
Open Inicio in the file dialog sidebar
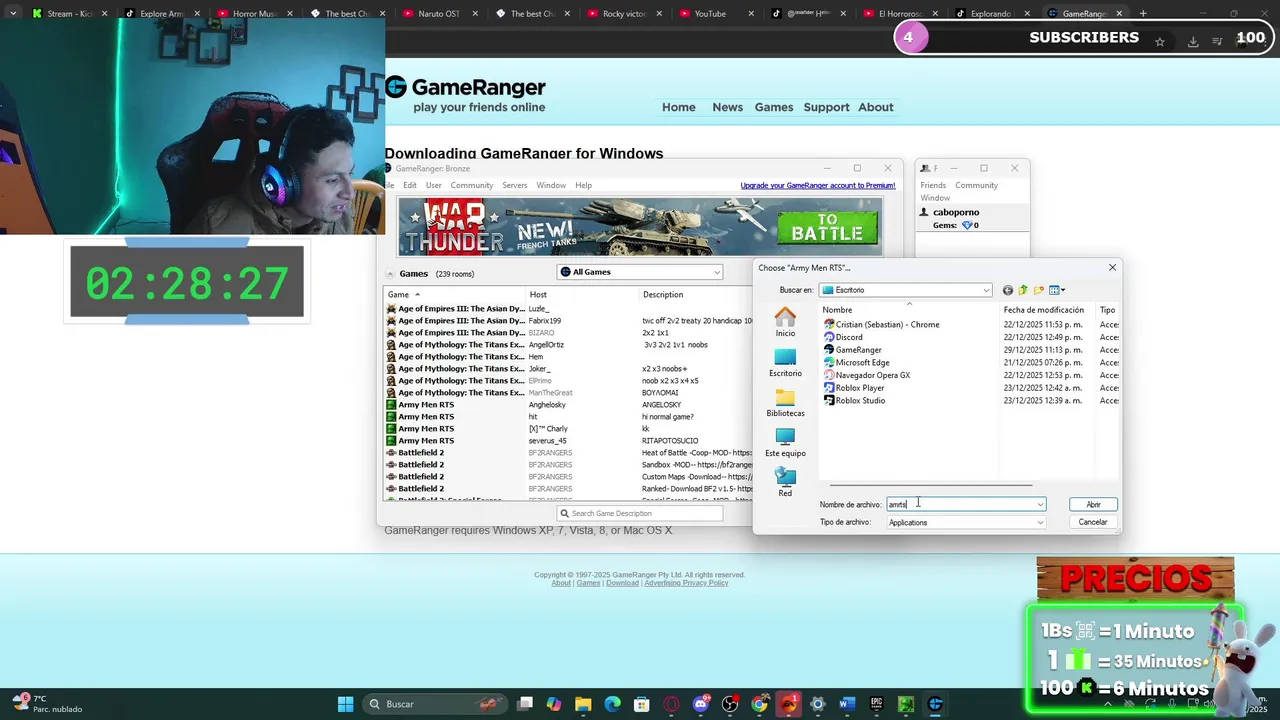[x=785, y=322]
